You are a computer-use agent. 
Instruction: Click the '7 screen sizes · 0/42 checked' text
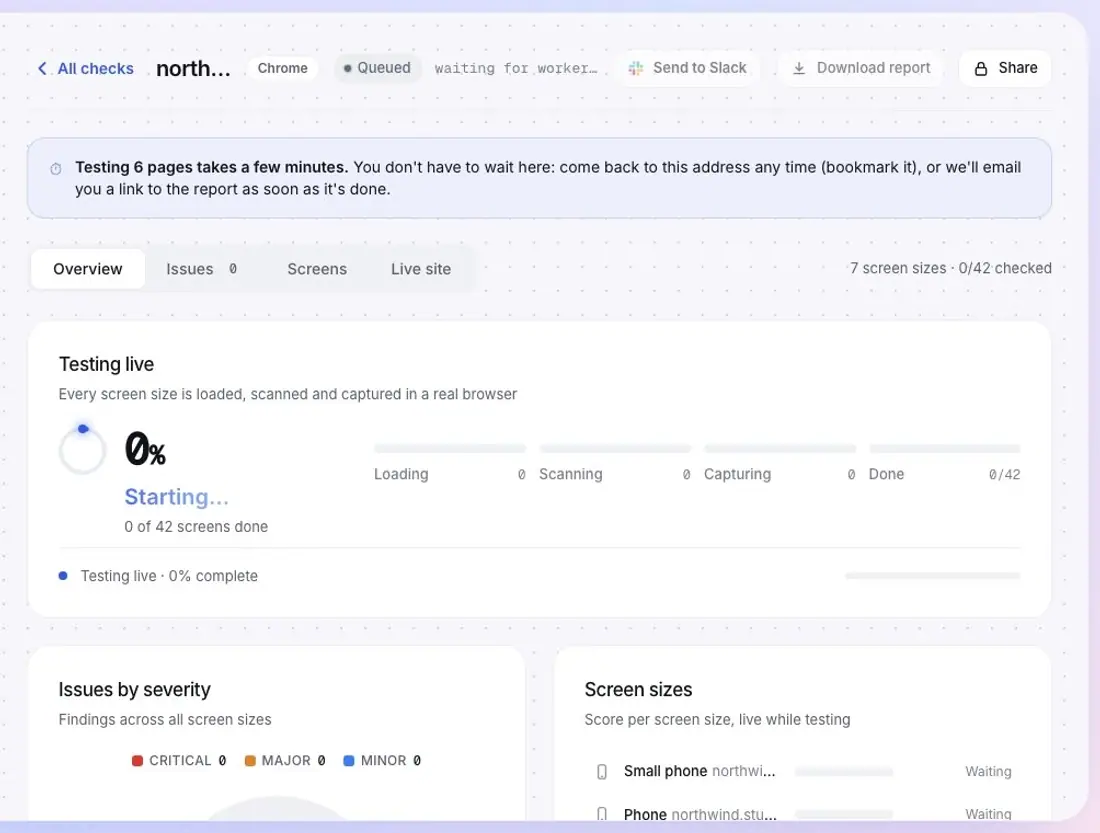click(x=951, y=268)
